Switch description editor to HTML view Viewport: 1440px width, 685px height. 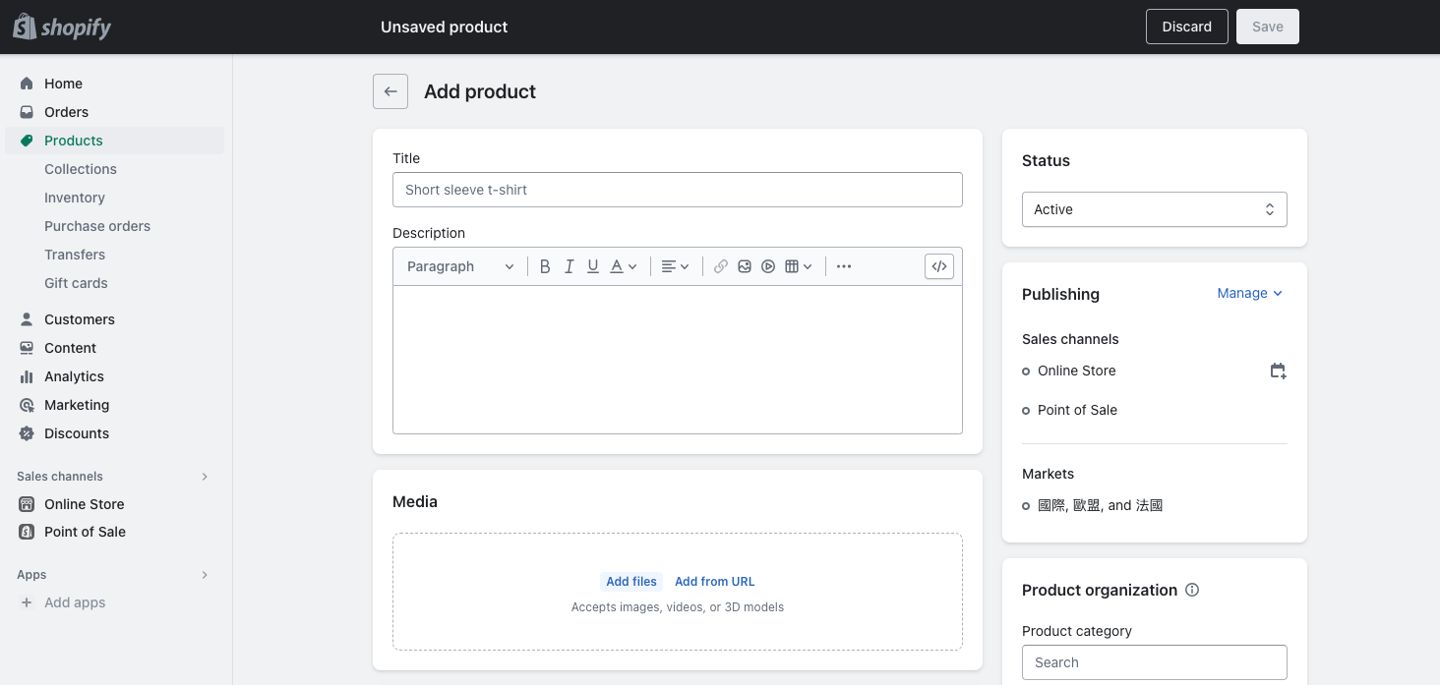point(939,266)
